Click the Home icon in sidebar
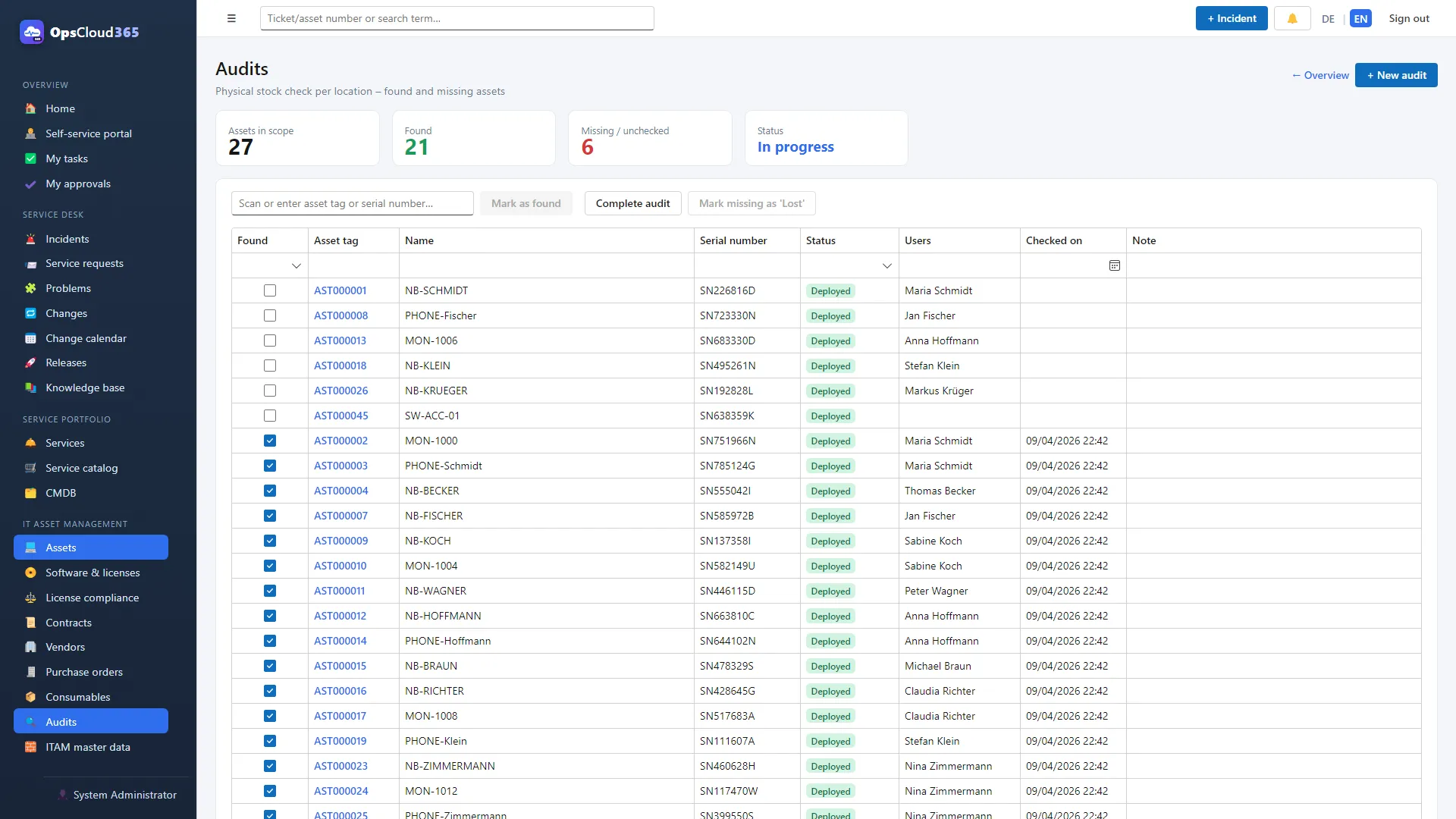The height and width of the screenshot is (819, 1456). point(30,108)
